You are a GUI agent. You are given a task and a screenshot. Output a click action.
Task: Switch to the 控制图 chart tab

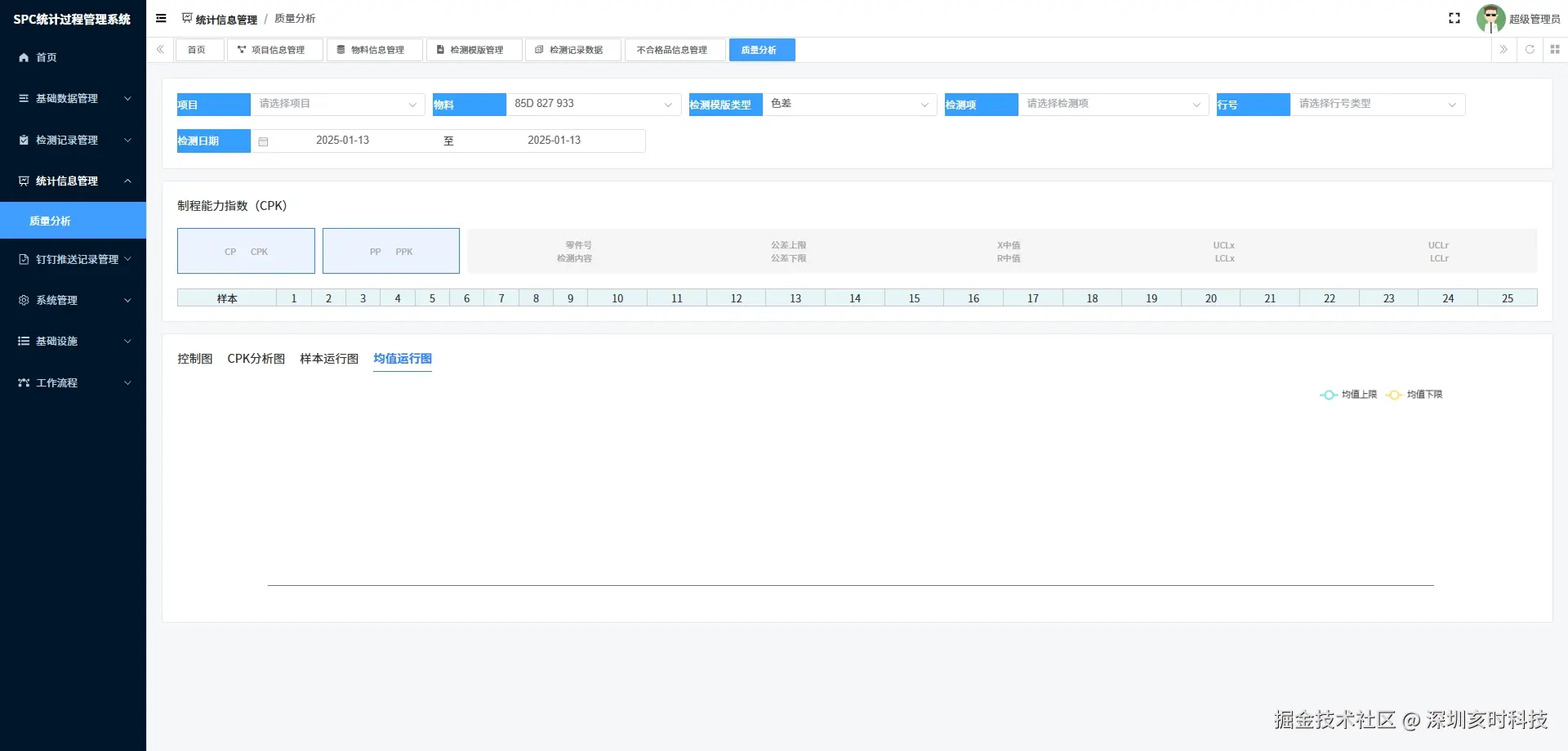point(195,359)
